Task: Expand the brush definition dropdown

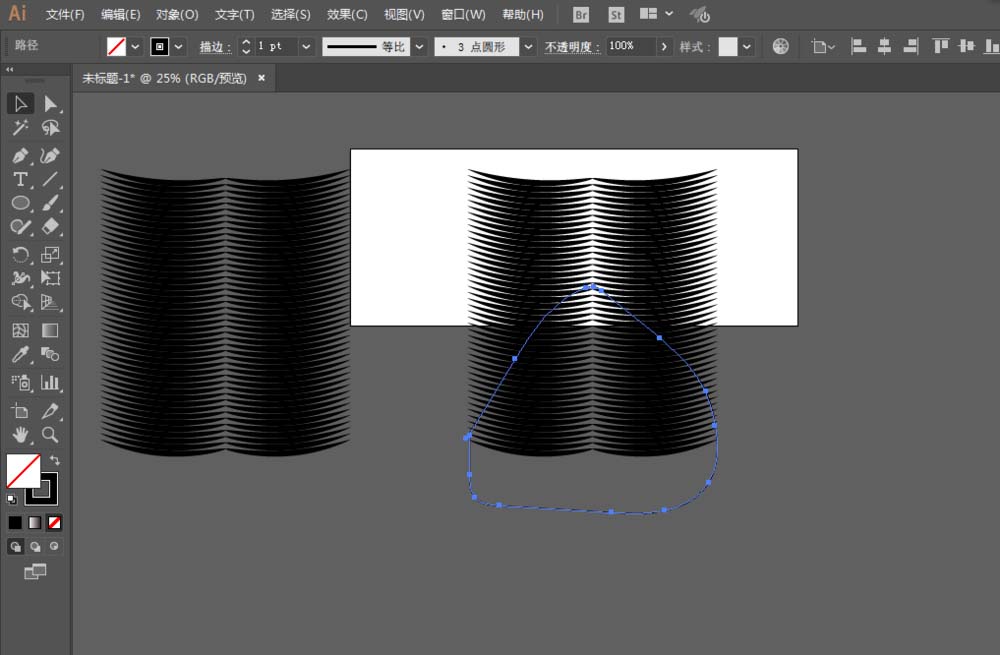Action: coord(527,46)
